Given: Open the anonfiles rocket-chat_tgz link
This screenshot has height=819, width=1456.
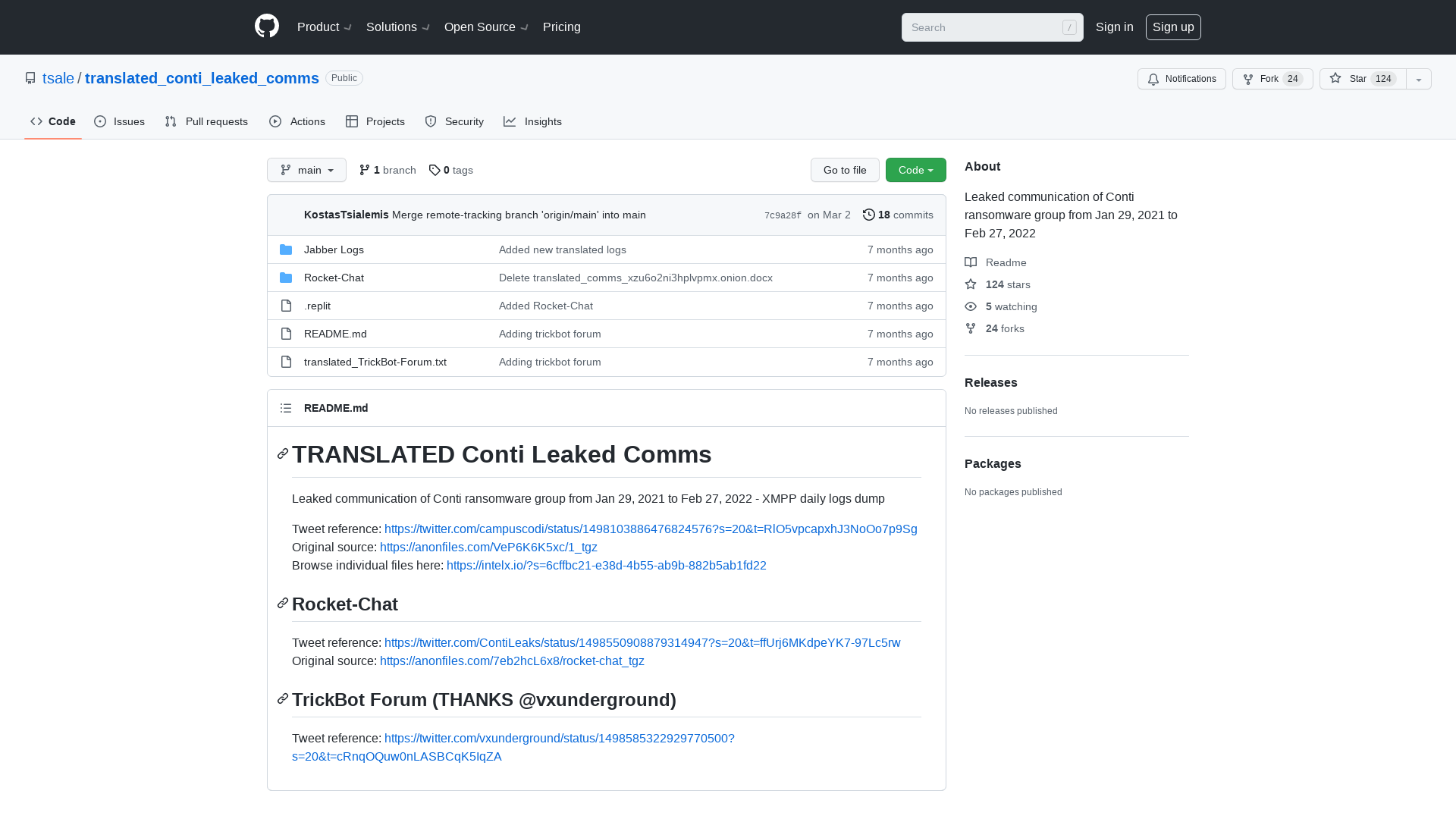Looking at the screenshot, I should tap(512, 661).
